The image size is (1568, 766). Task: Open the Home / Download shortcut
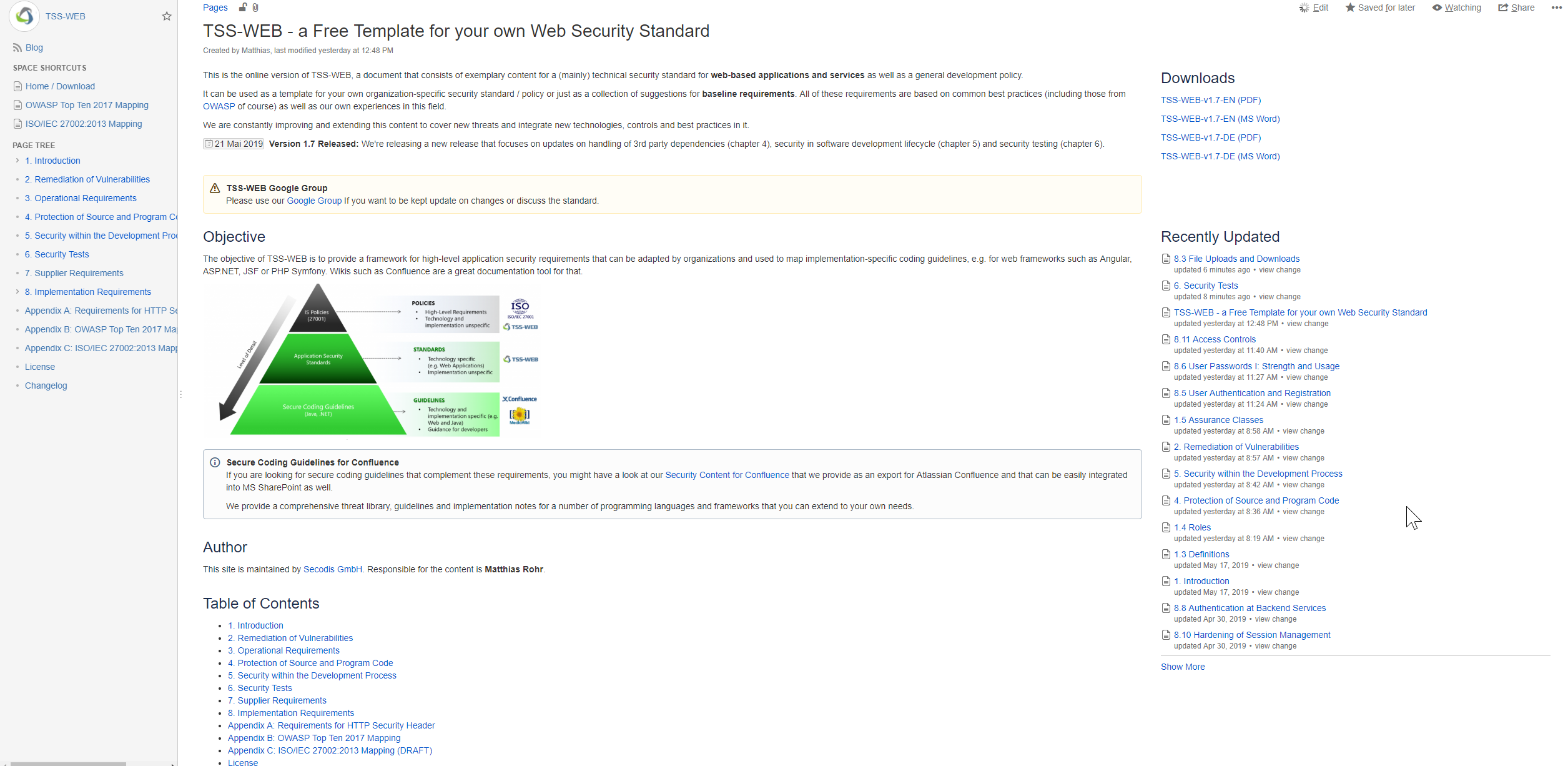click(60, 86)
